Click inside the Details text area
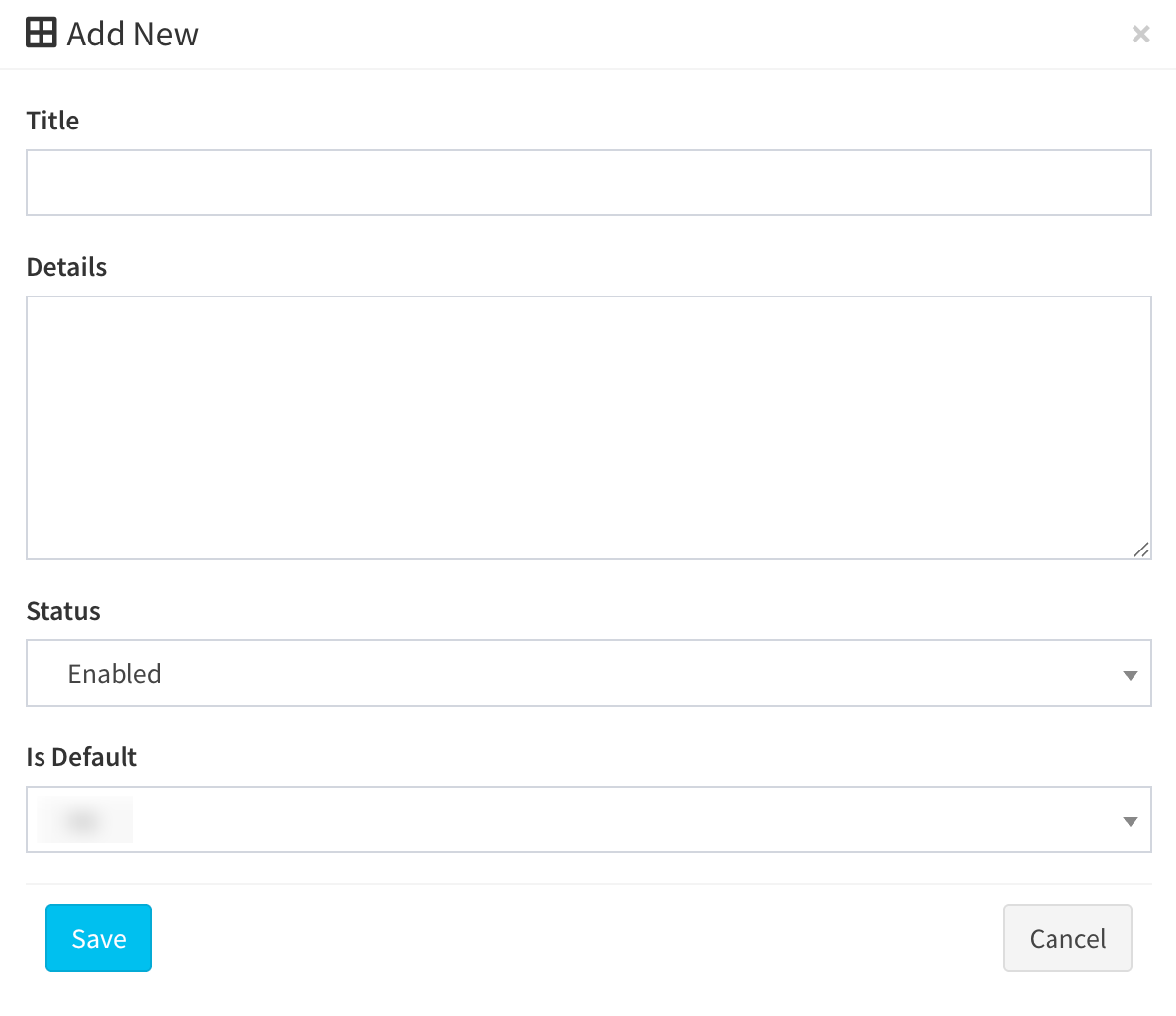The image size is (1176, 1016). click(x=588, y=427)
